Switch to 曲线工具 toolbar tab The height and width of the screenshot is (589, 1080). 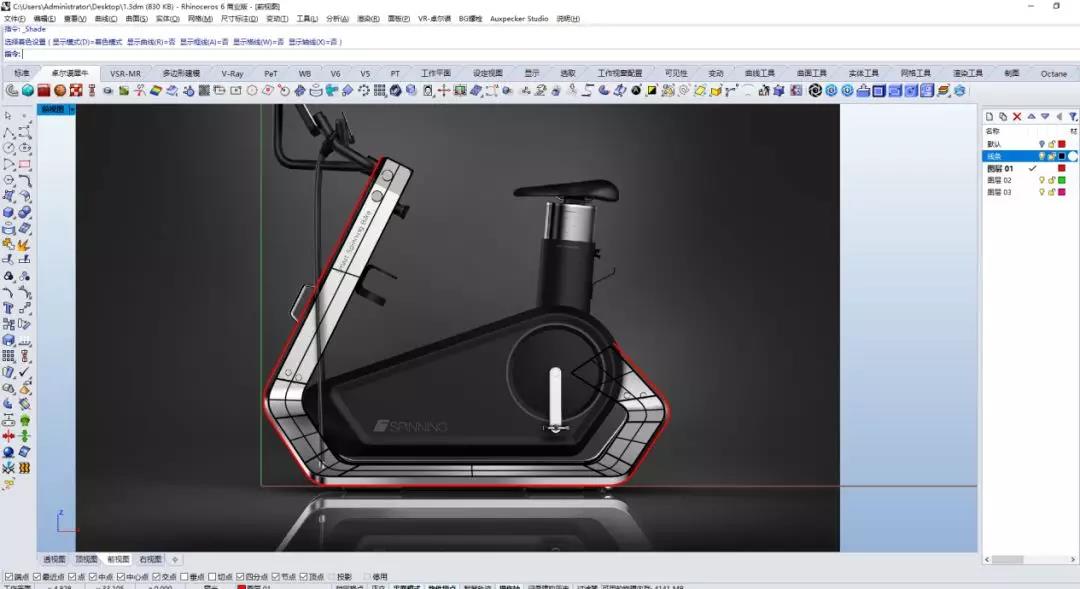760,74
